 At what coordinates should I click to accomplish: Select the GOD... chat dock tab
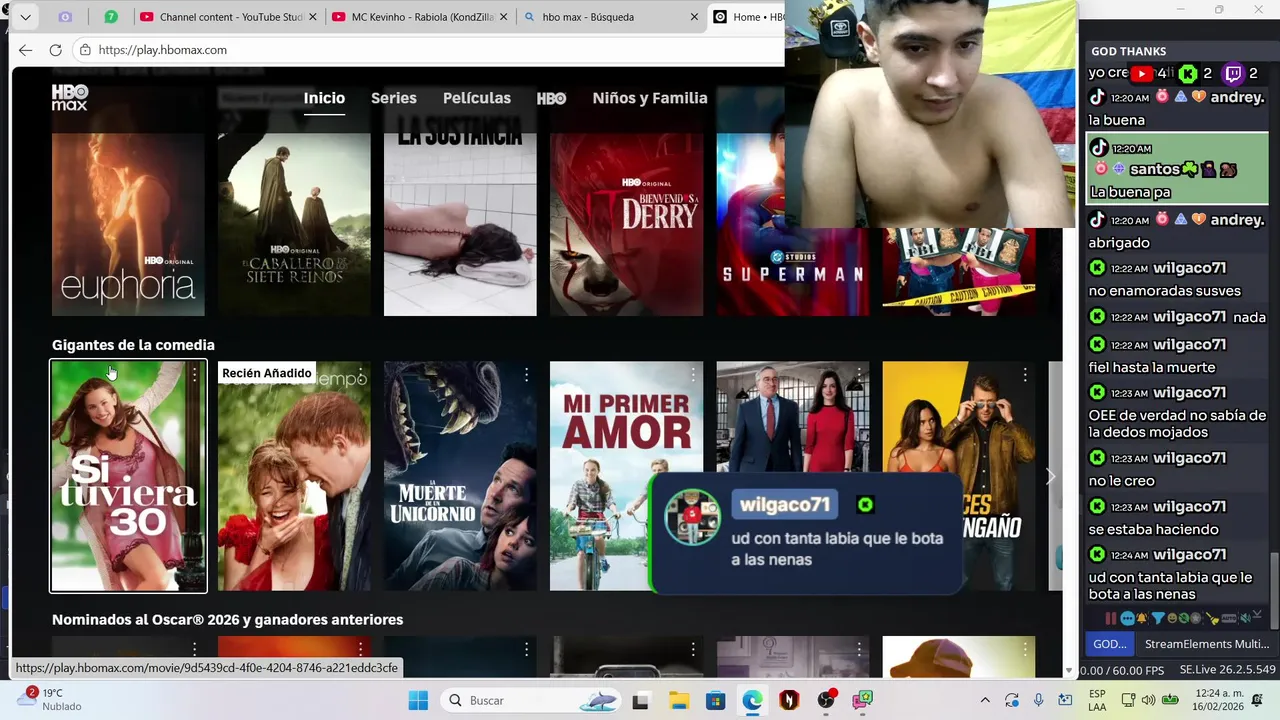point(1109,644)
